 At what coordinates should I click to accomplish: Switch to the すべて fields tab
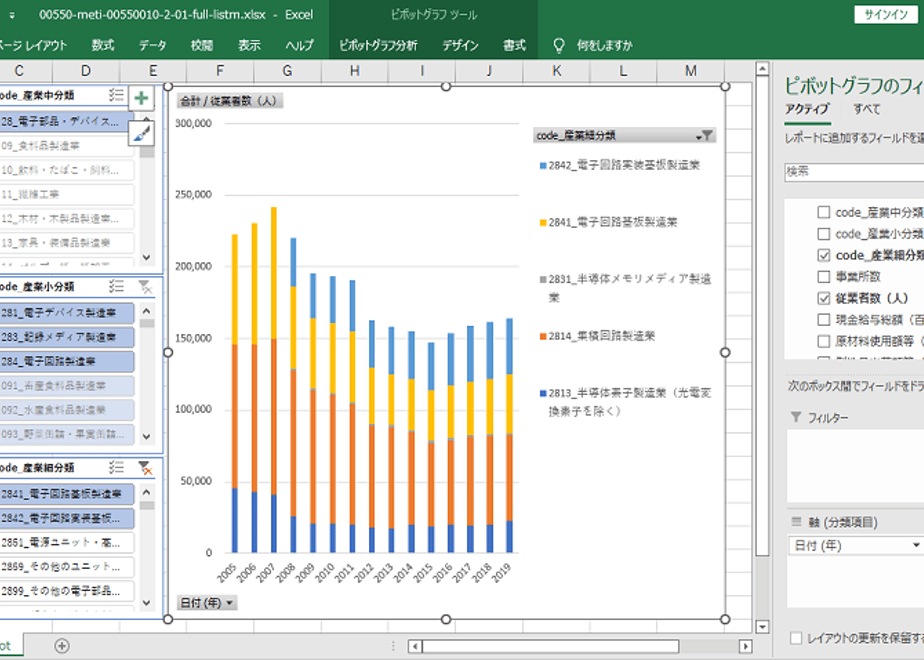(x=867, y=109)
